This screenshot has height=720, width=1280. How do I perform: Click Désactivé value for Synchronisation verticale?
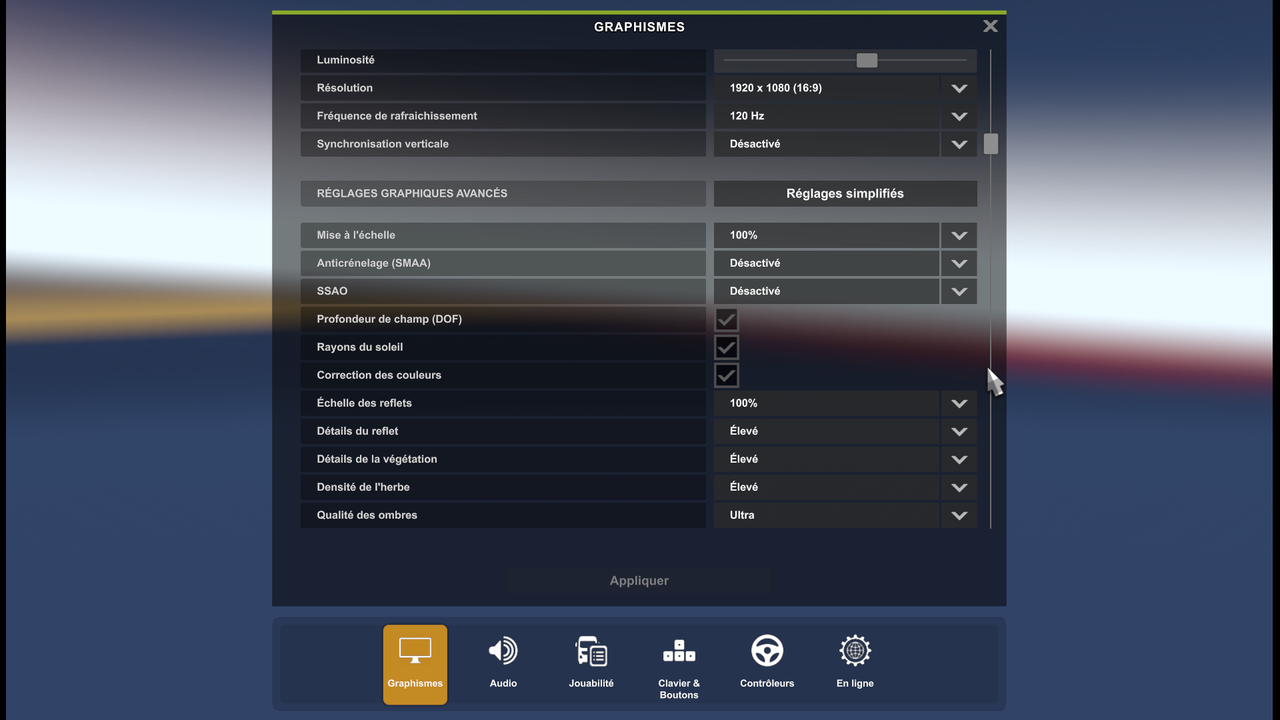(755, 144)
